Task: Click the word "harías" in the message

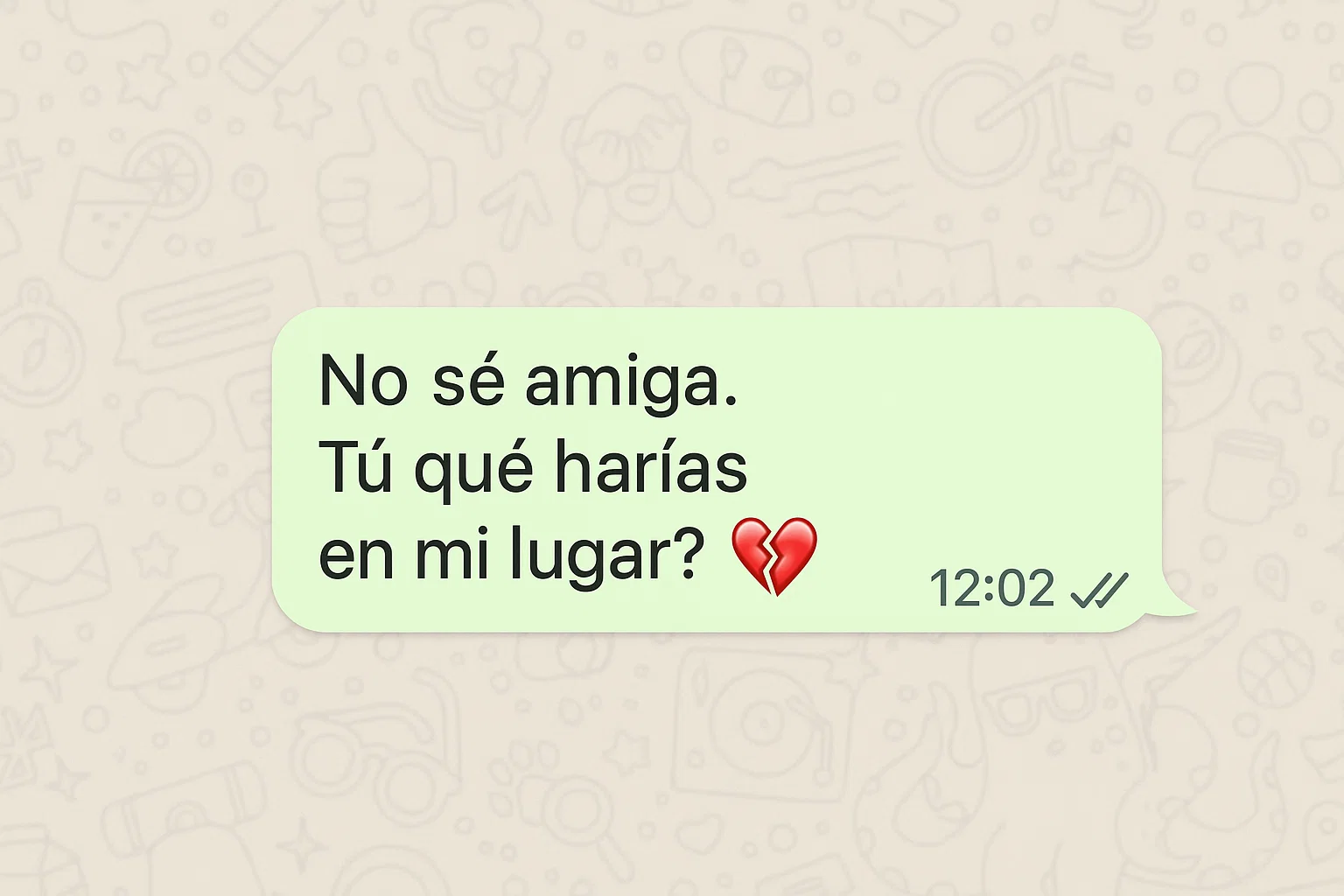Action: click(x=651, y=466)
